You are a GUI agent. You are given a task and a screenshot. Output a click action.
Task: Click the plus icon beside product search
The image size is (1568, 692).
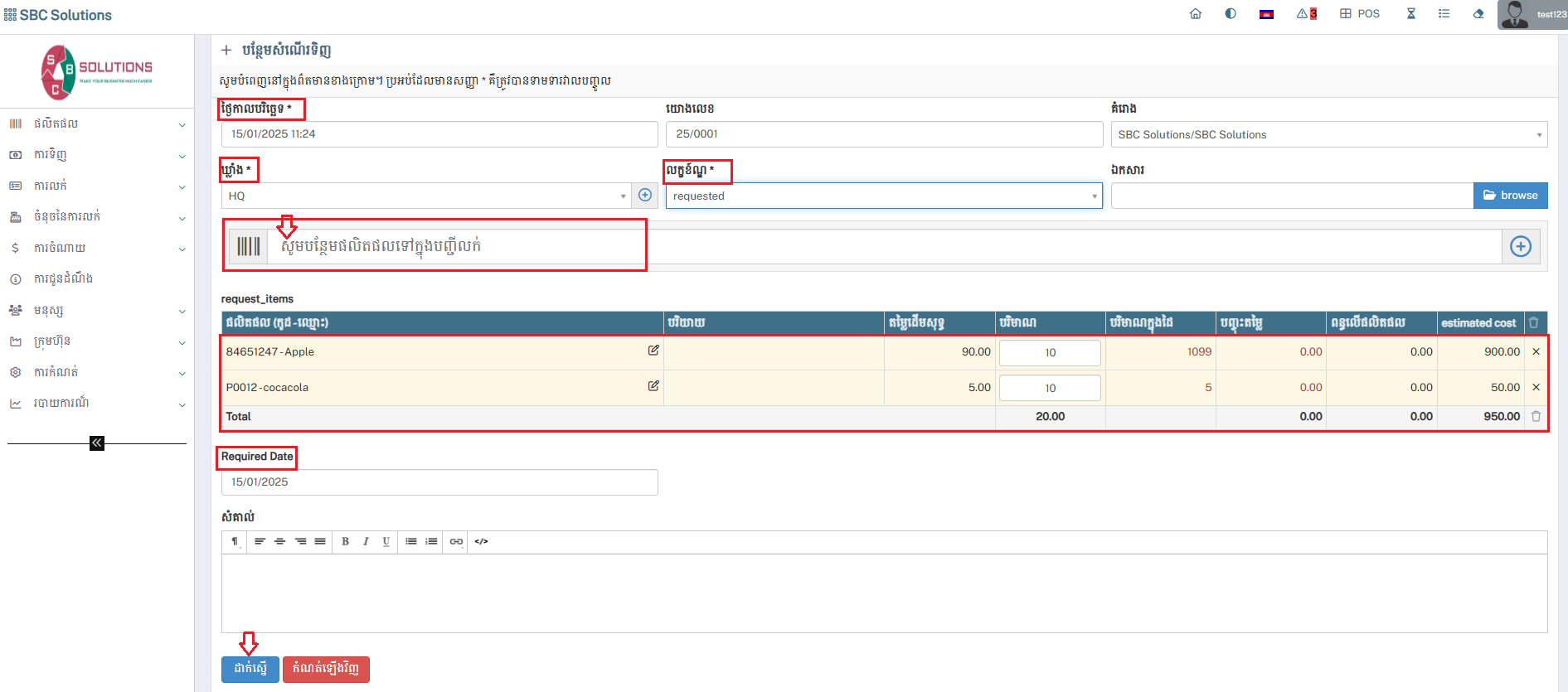coord(1520,246)
